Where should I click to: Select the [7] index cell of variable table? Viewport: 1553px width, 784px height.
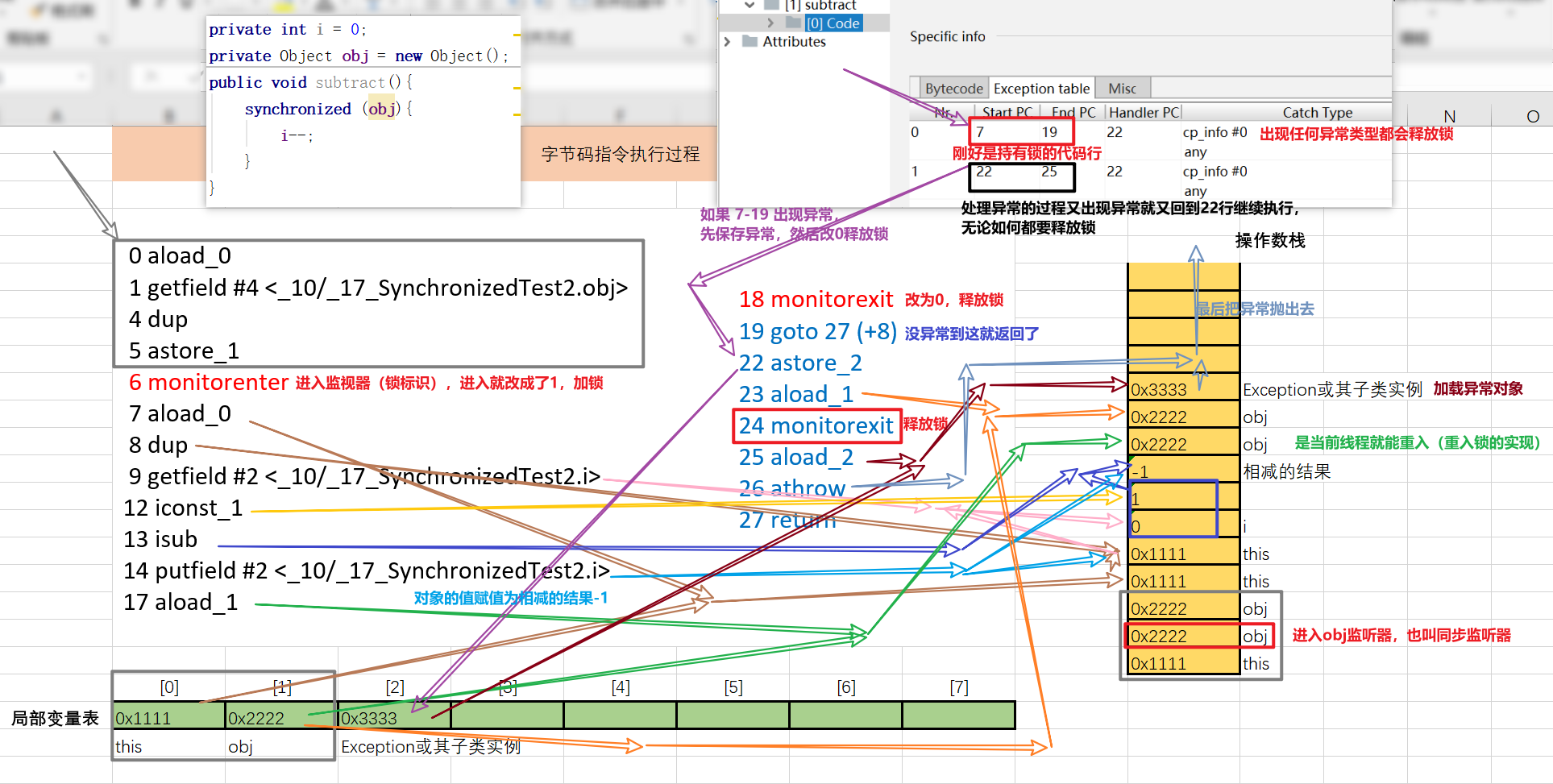[x=959, y=687]
